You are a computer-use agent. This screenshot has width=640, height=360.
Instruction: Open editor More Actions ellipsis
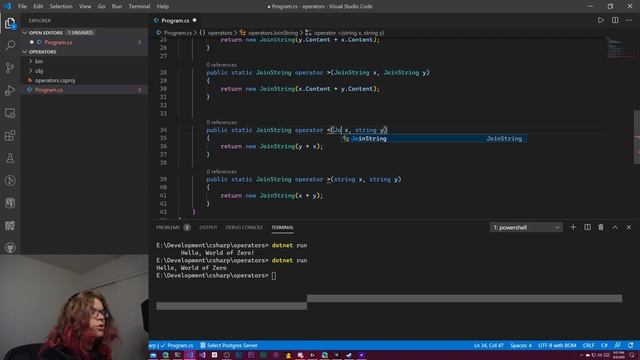pos(629,20)
